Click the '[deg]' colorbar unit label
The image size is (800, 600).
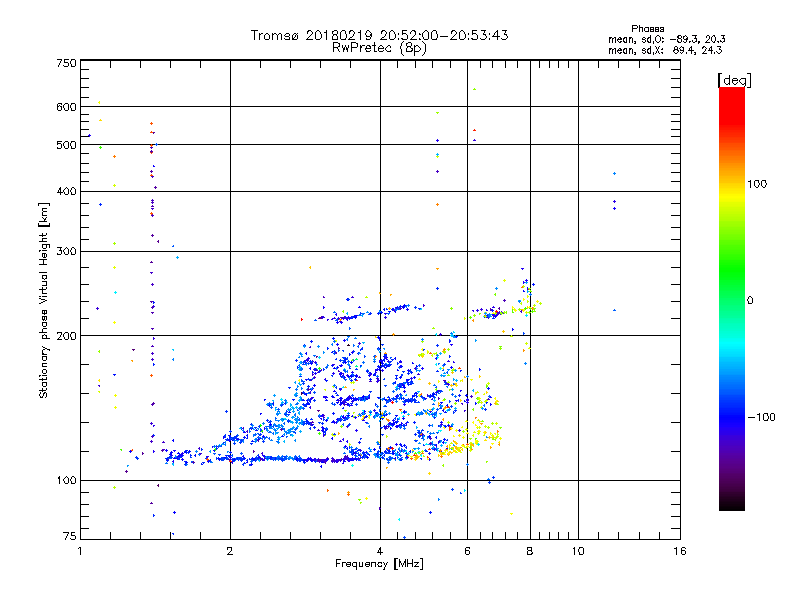(734, 80)
